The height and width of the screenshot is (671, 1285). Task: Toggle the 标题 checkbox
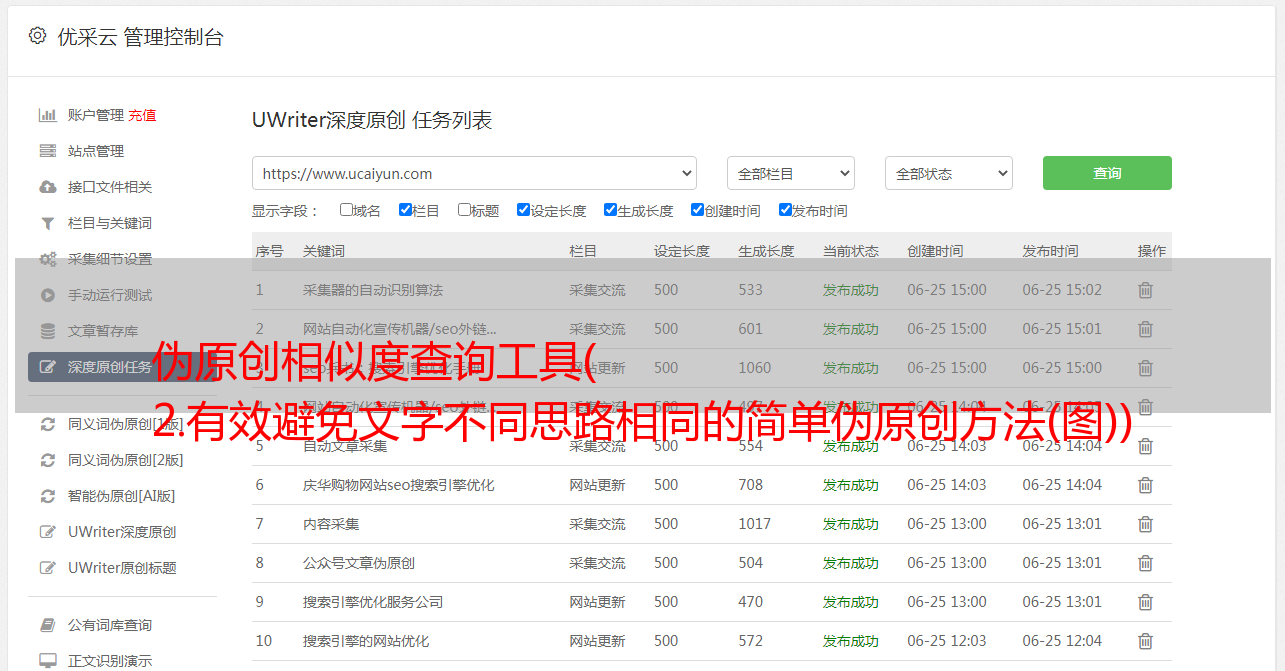pos(464,210)
